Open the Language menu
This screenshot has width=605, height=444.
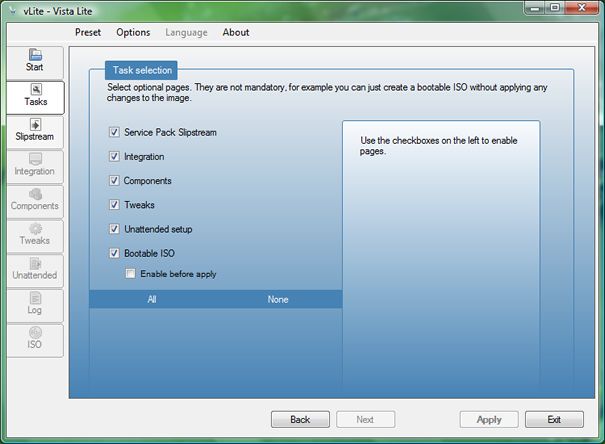pos(186,32)
